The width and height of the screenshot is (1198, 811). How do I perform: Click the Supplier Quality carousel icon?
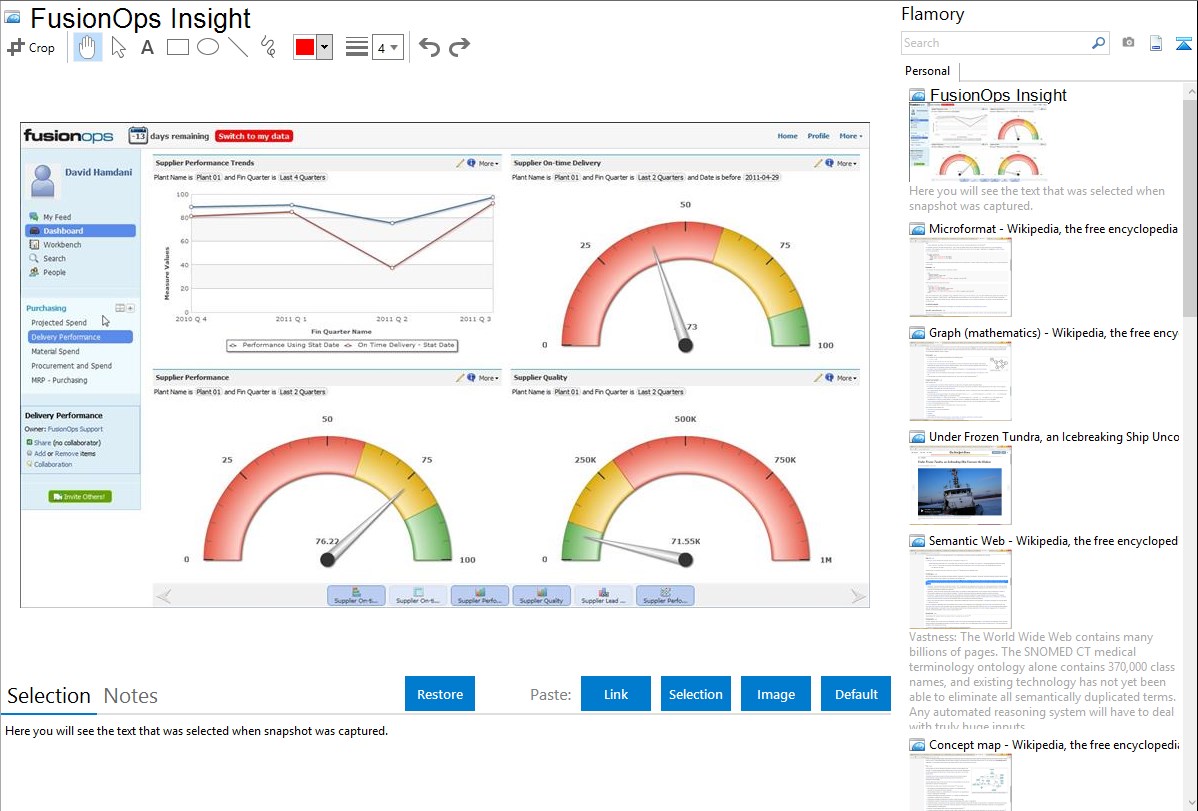click(x=542, y=595)
